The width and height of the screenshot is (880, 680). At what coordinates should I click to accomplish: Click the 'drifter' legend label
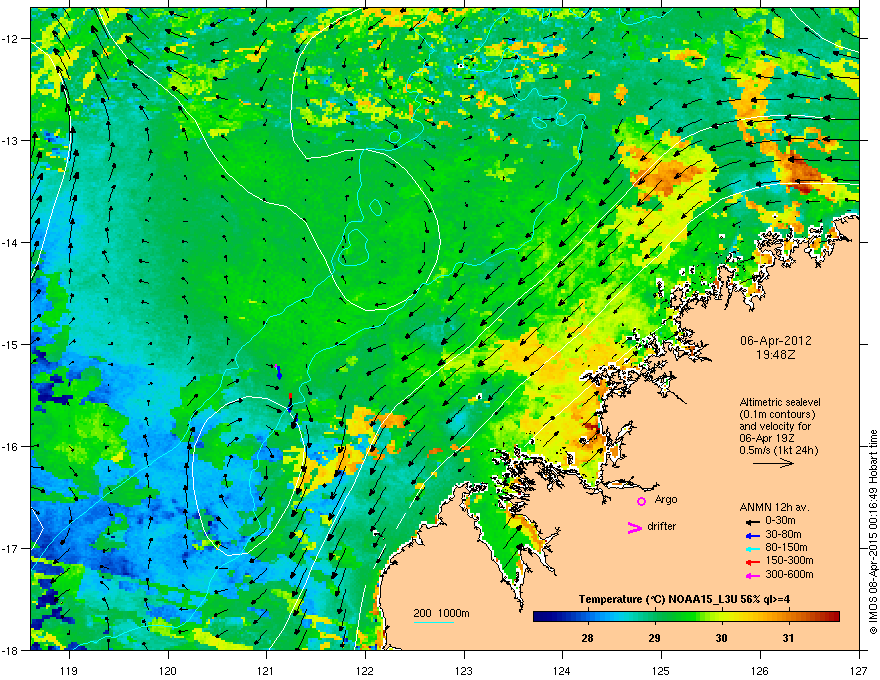coord(662,526)
